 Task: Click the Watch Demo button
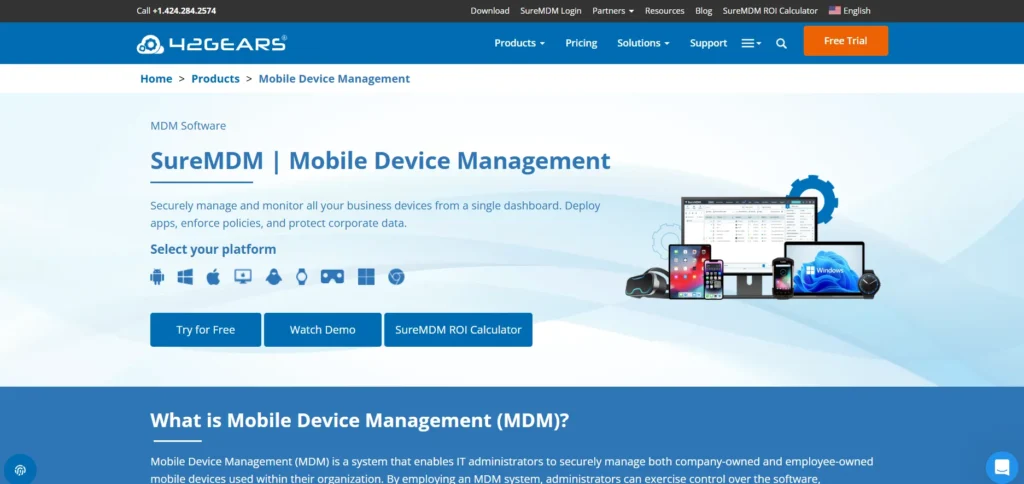pos(323,330)
